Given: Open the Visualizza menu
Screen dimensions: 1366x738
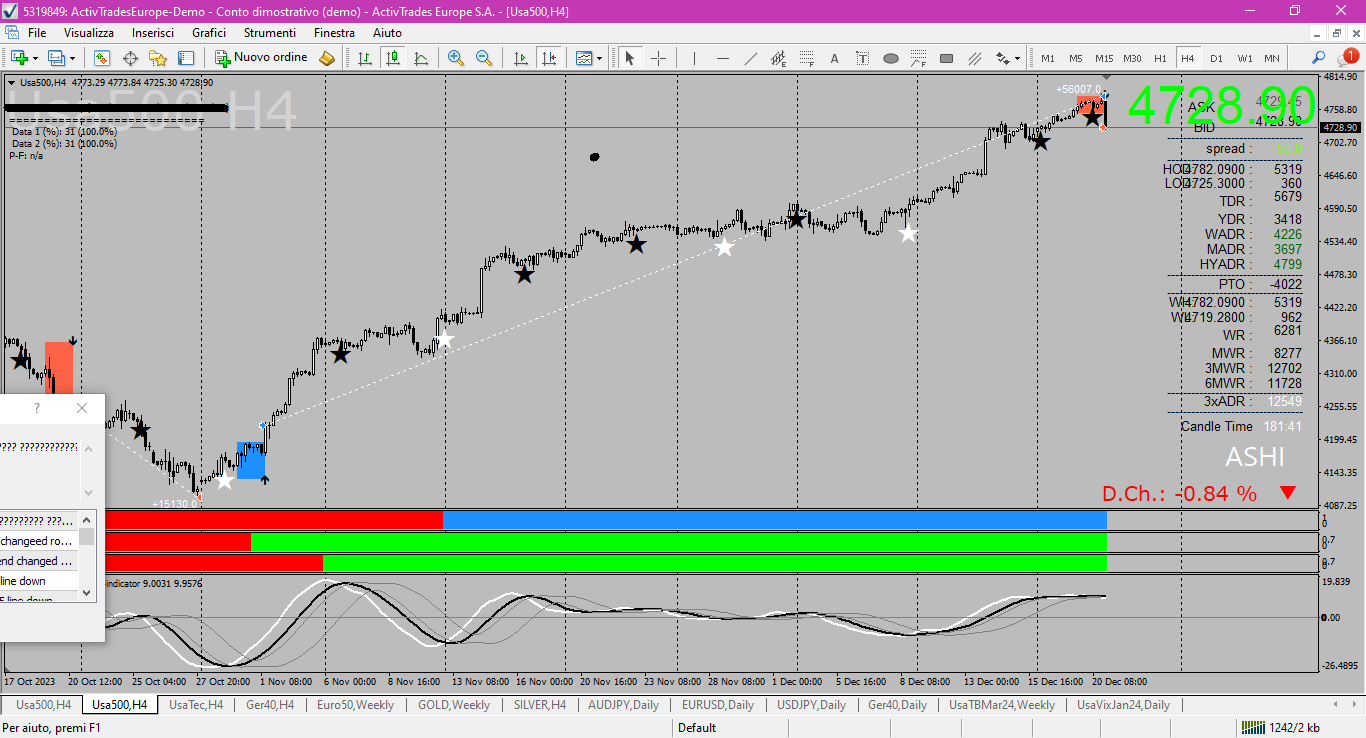Looking at the screenshot, I should coord(89,33).
